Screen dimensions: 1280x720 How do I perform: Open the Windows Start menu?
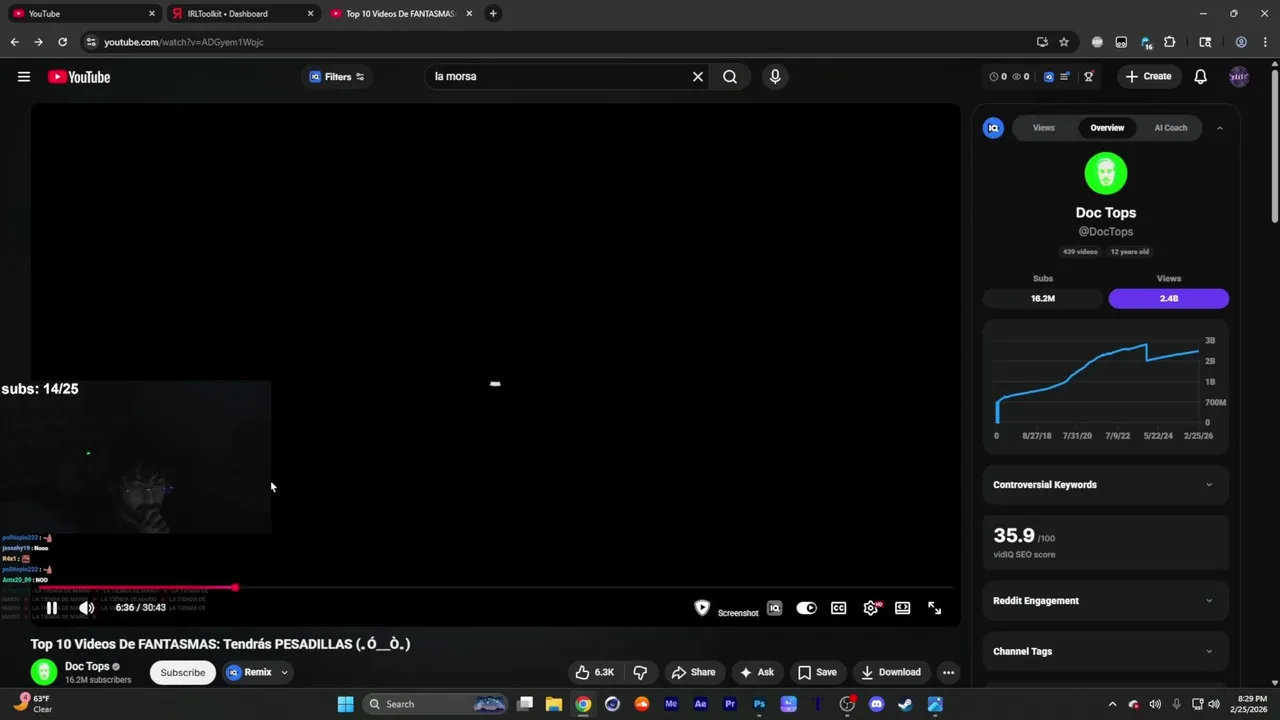[345, 704]
